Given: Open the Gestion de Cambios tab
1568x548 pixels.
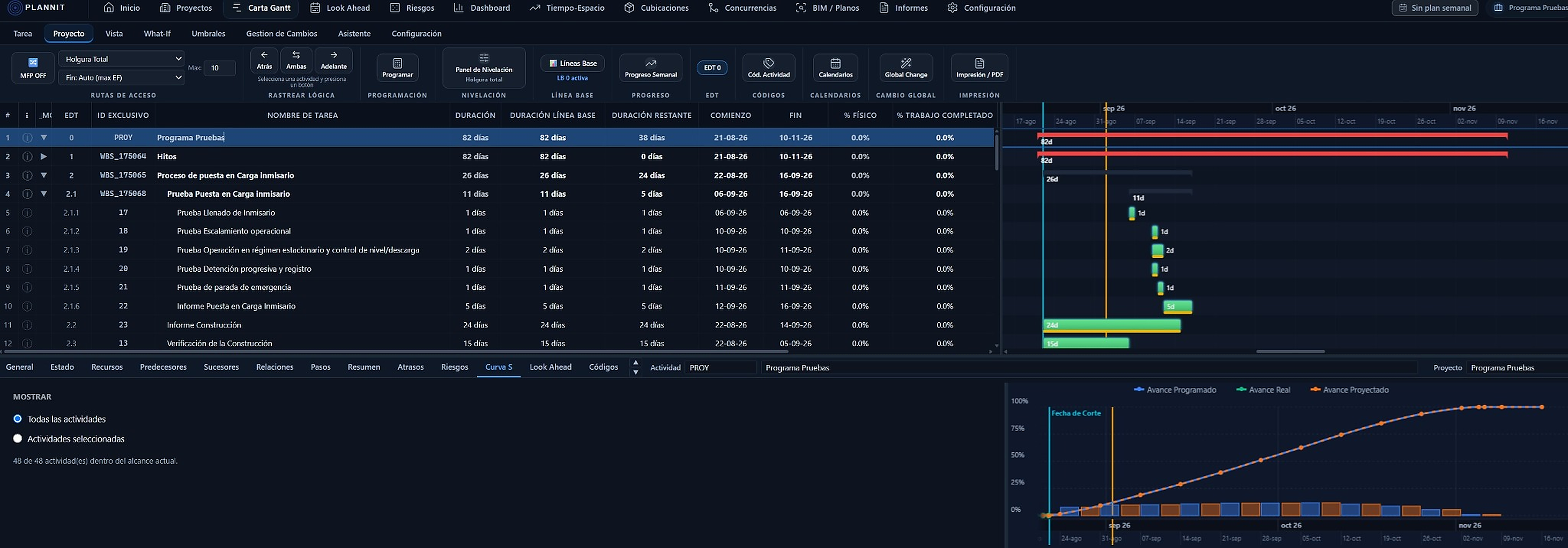Looking at the screenshot, I should tap(281, 33).
